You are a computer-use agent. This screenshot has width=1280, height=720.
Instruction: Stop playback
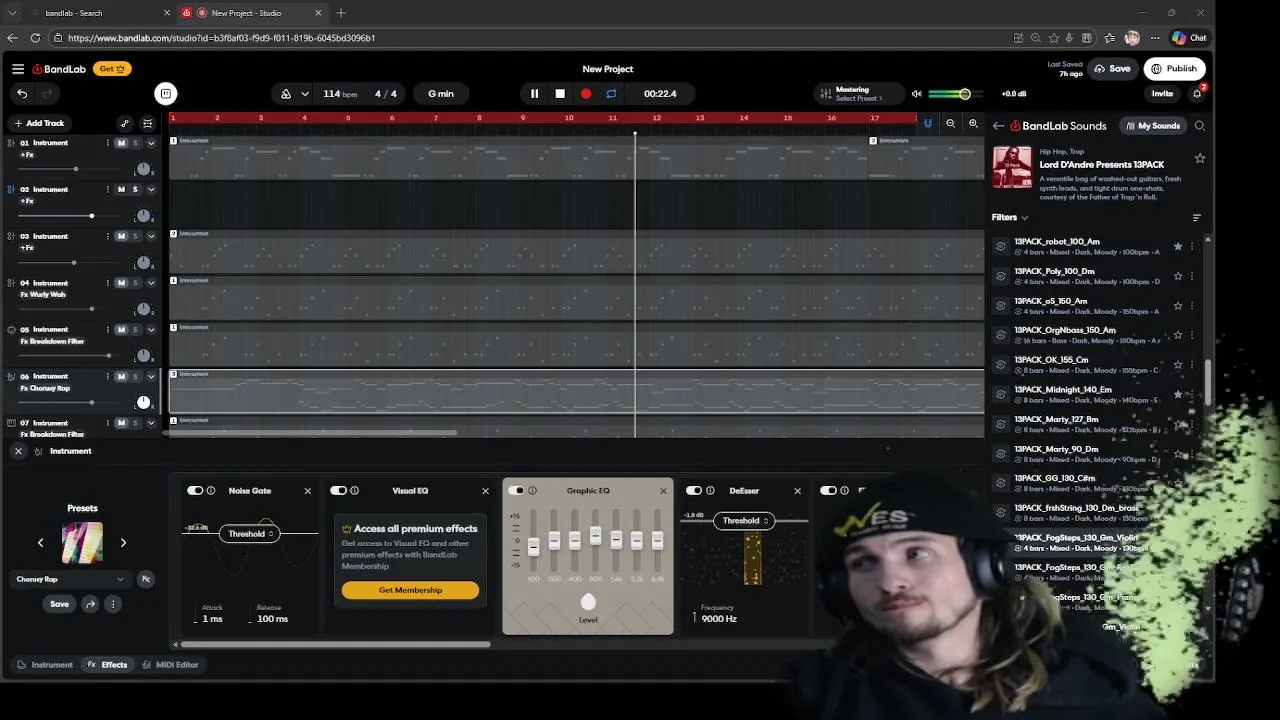(560, 94)
